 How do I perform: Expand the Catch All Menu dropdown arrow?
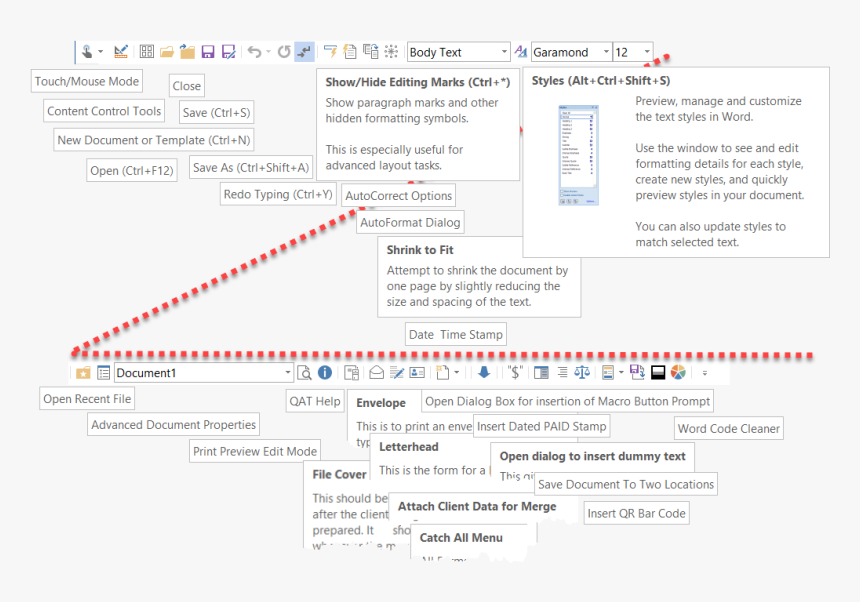pos(456,373)
